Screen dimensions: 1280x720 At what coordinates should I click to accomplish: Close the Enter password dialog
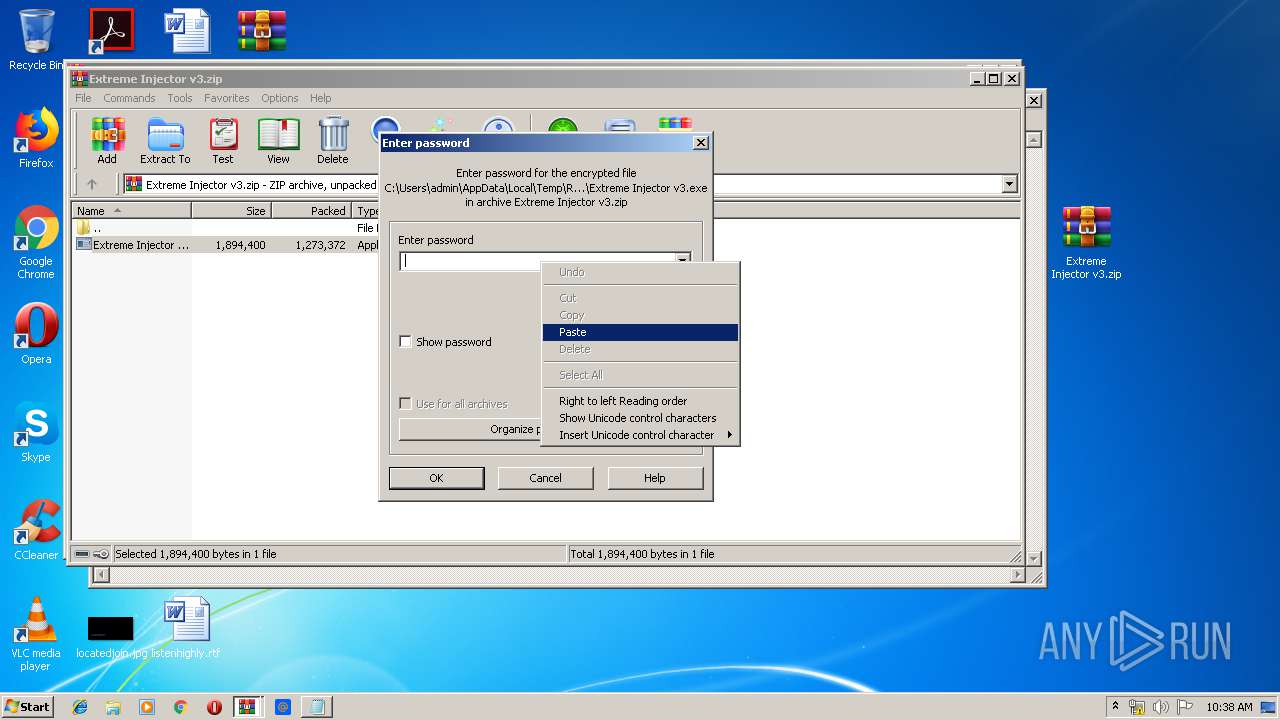pos(701,143)
